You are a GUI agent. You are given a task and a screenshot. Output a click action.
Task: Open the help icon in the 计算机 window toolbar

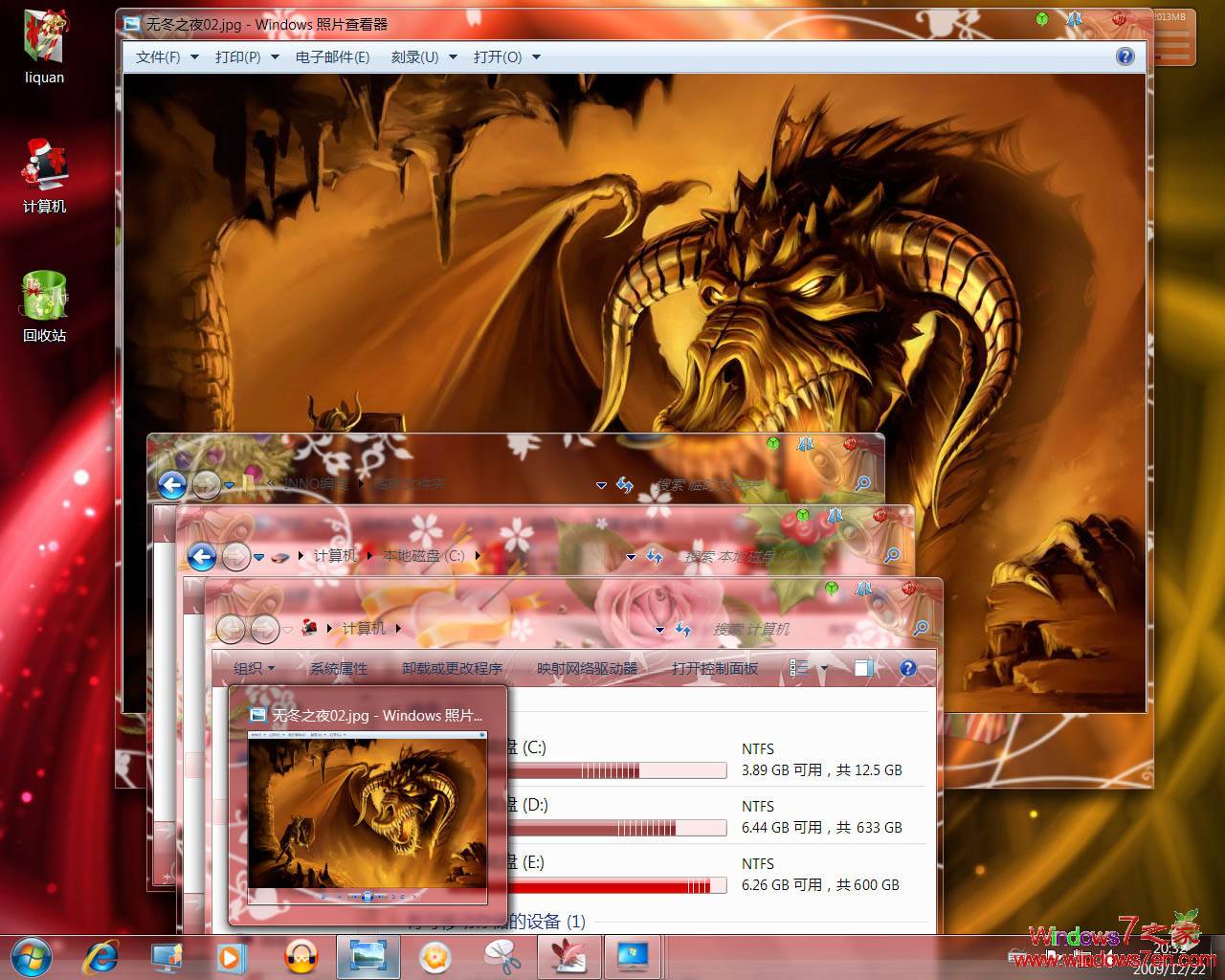[907, 668]
